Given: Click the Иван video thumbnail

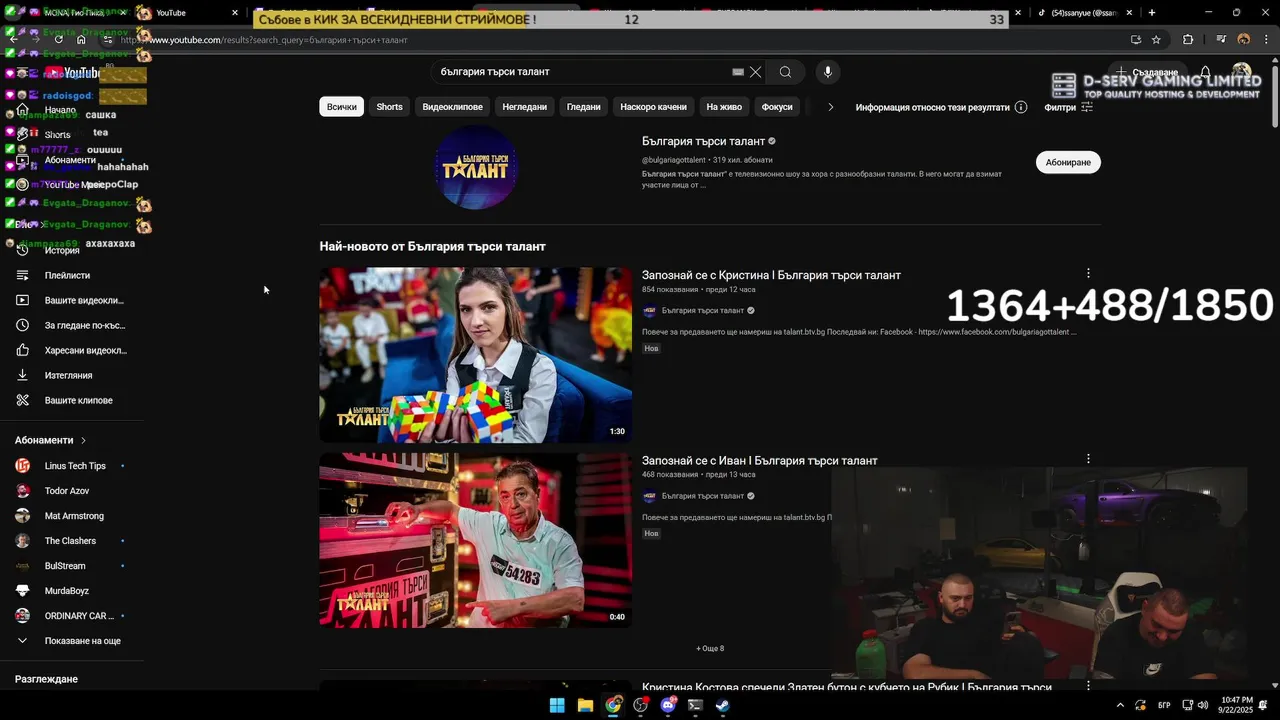Looking at the screenshot, I should click(x=476, y=540).
